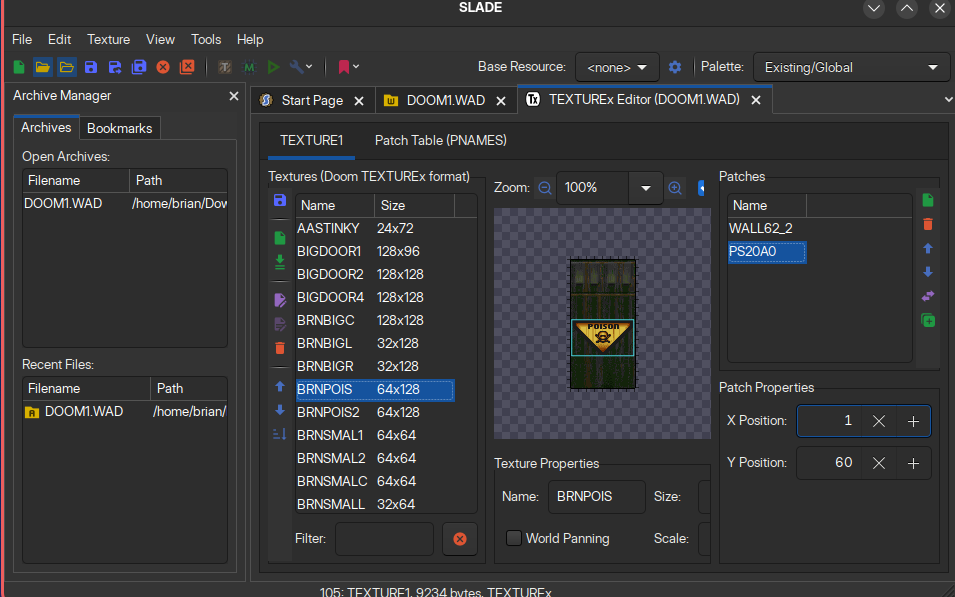The width and height of the screenshot is (955, 597).
Task: Open the Map Editor M icon
Action: 249,67
